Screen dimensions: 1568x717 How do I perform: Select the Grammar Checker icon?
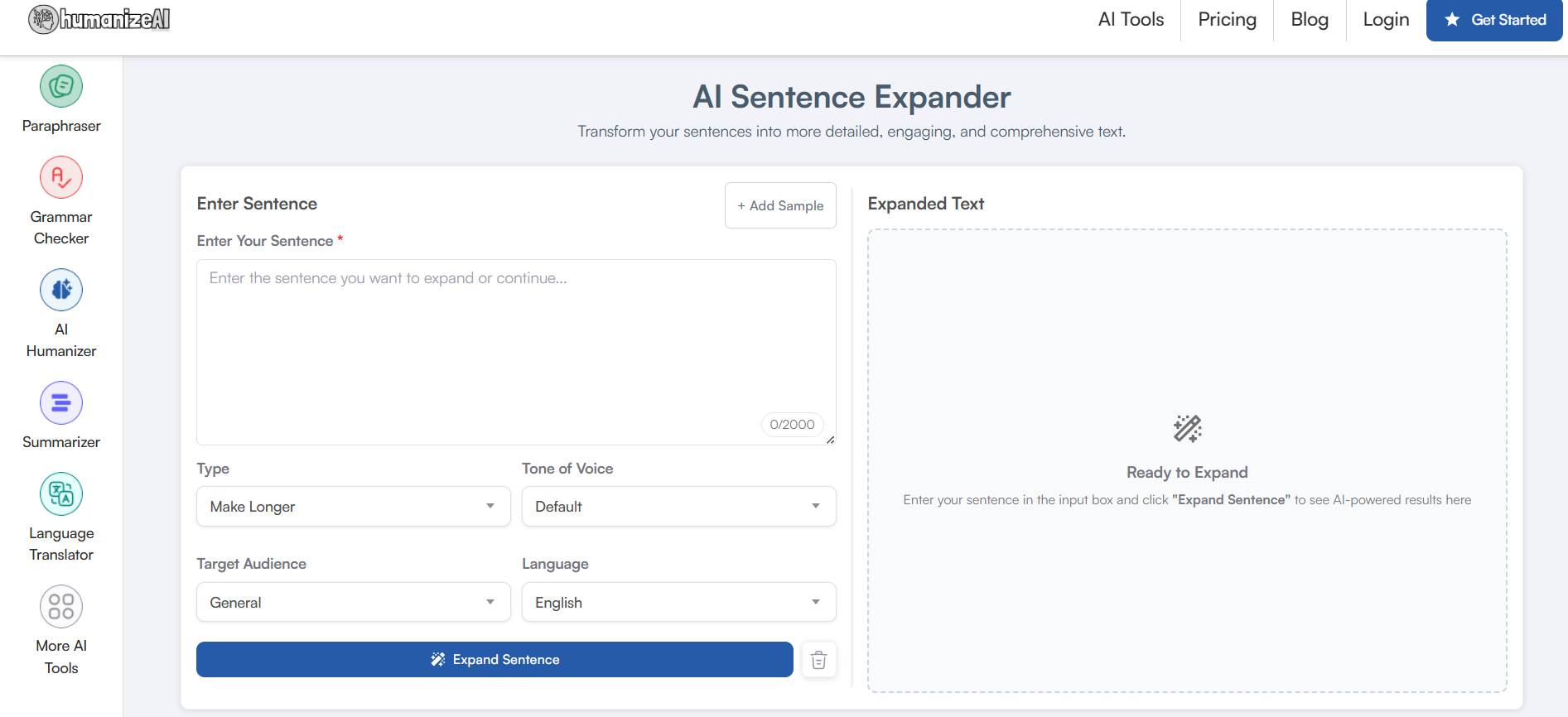(x=61, y=177)
